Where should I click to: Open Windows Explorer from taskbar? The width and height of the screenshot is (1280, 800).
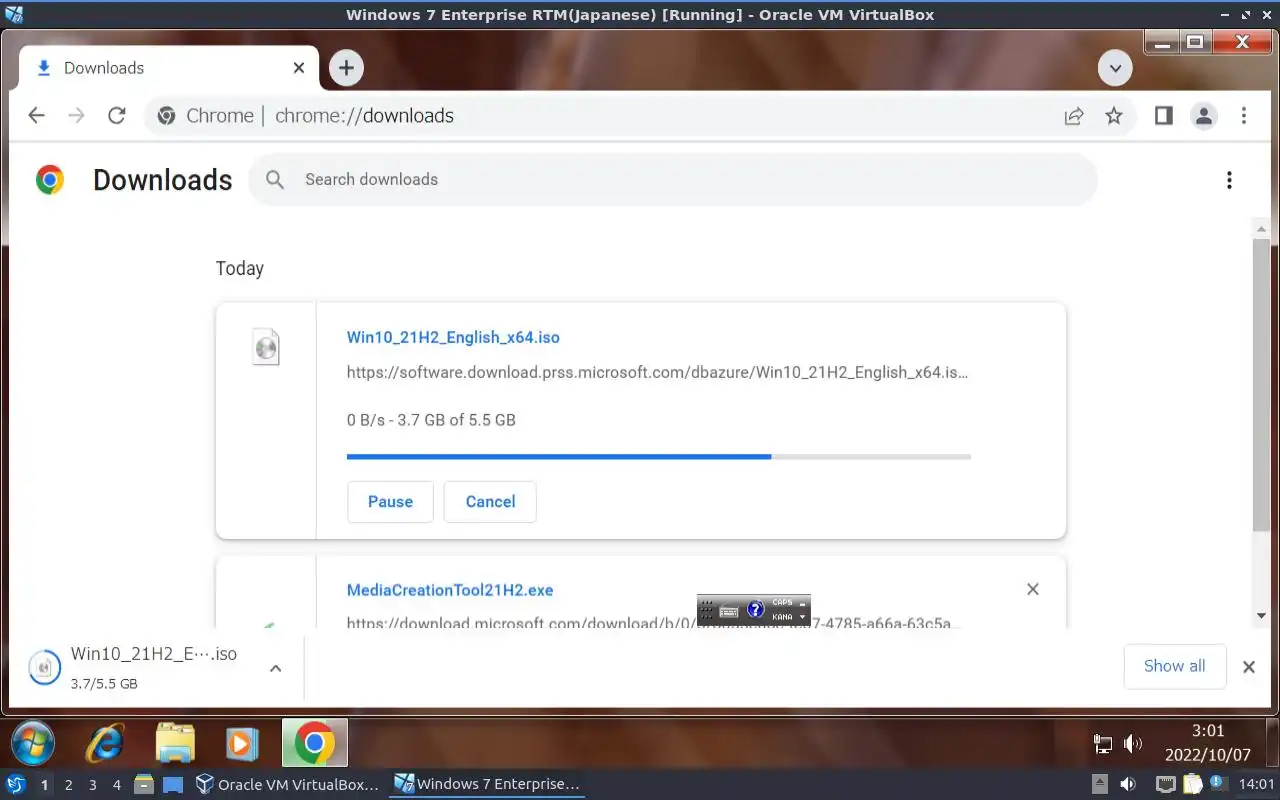click(x=175, y=743)
